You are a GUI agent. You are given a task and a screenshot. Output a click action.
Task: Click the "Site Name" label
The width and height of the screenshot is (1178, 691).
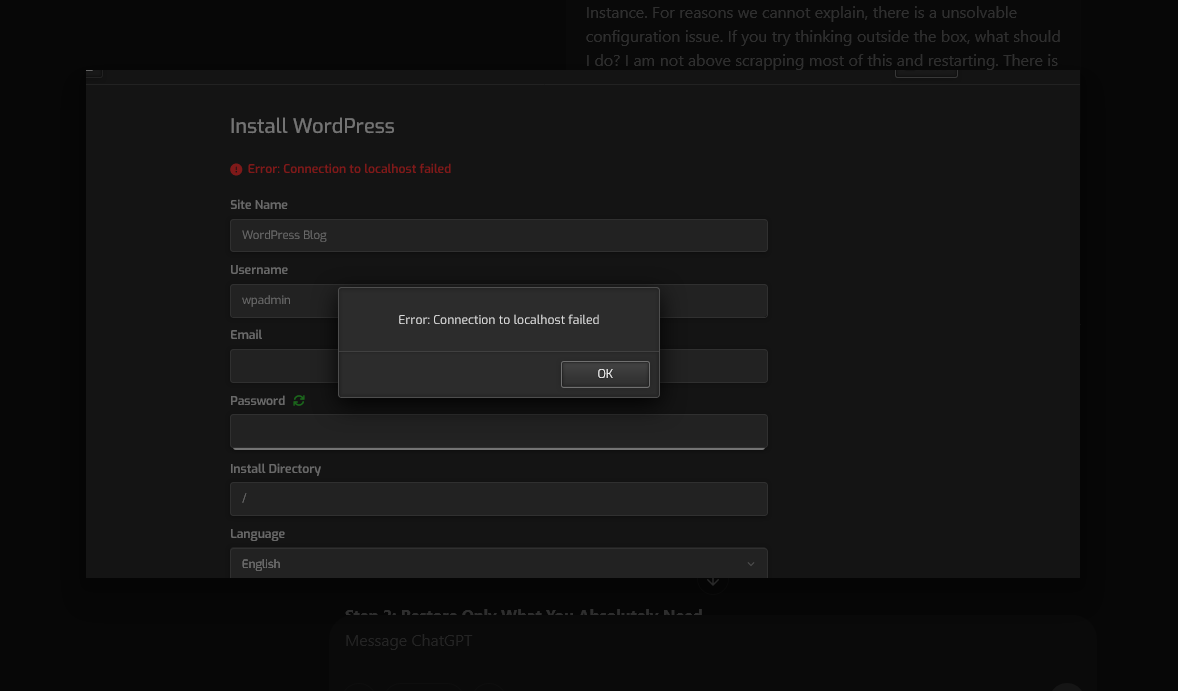coord(258,204)
